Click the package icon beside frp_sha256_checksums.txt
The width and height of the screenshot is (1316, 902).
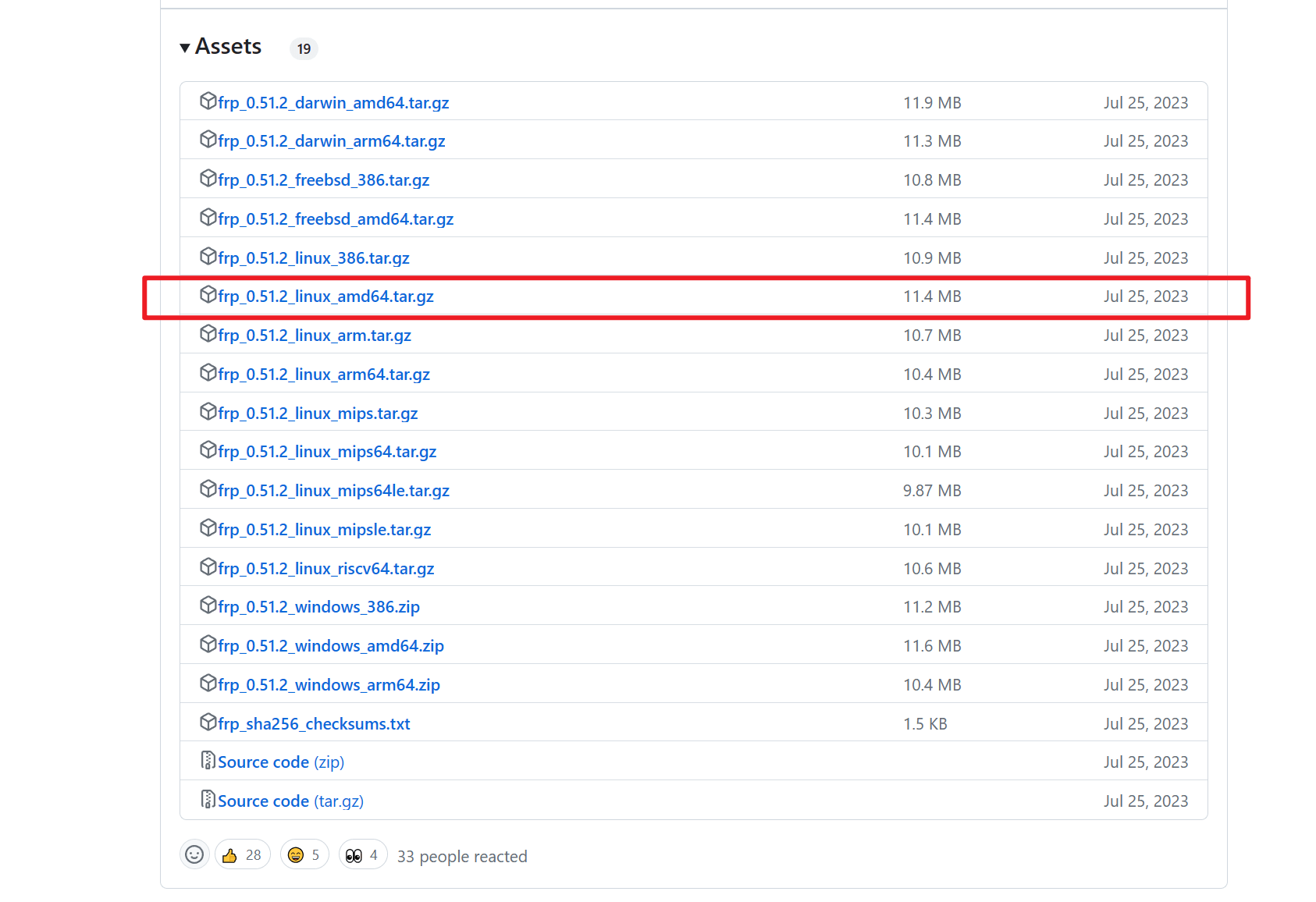[208, 723]
